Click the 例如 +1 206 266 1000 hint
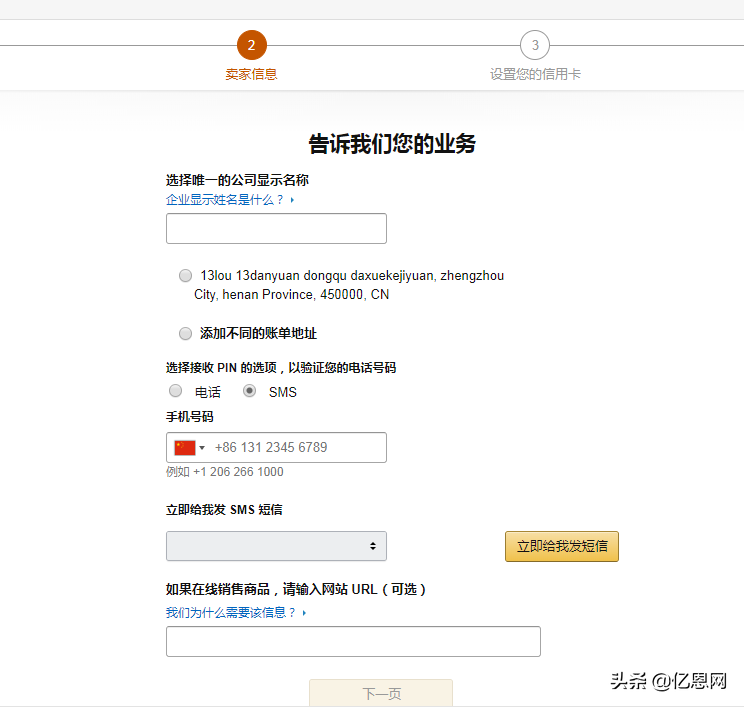Screen dimensions: 744x707 (224, 472)
